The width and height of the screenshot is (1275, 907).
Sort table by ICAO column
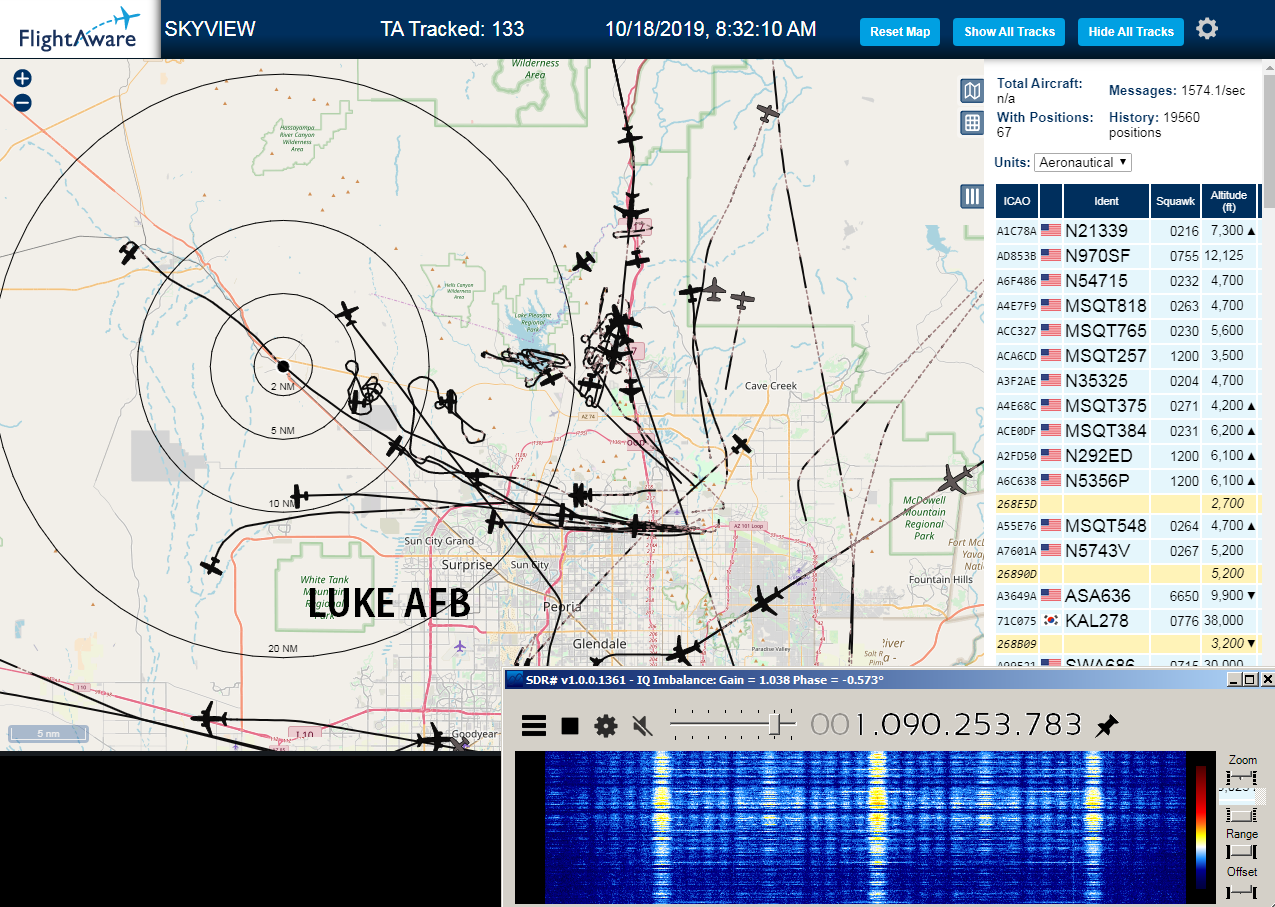[1016, 201]
